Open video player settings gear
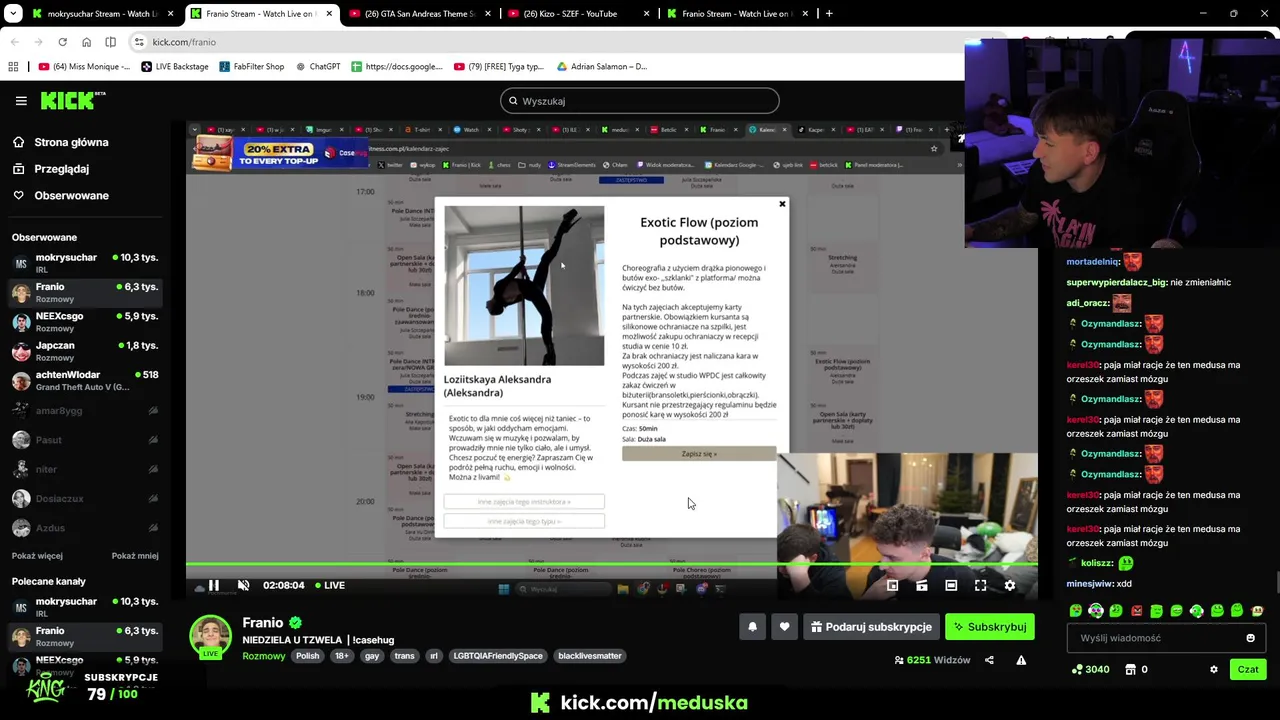 [x=1010, y=585]
